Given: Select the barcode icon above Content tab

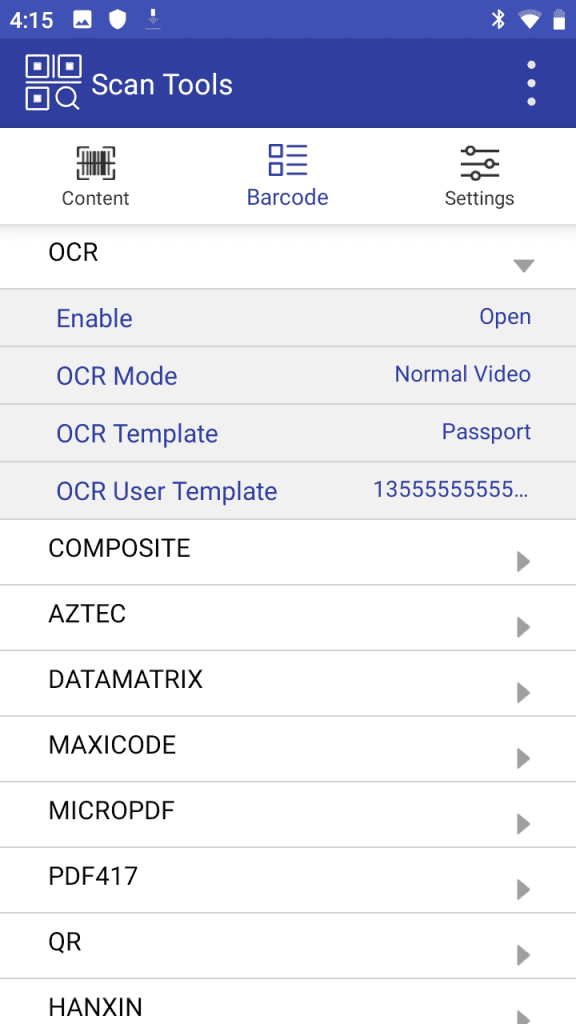Looking at the screenshot, I should 95,162.
